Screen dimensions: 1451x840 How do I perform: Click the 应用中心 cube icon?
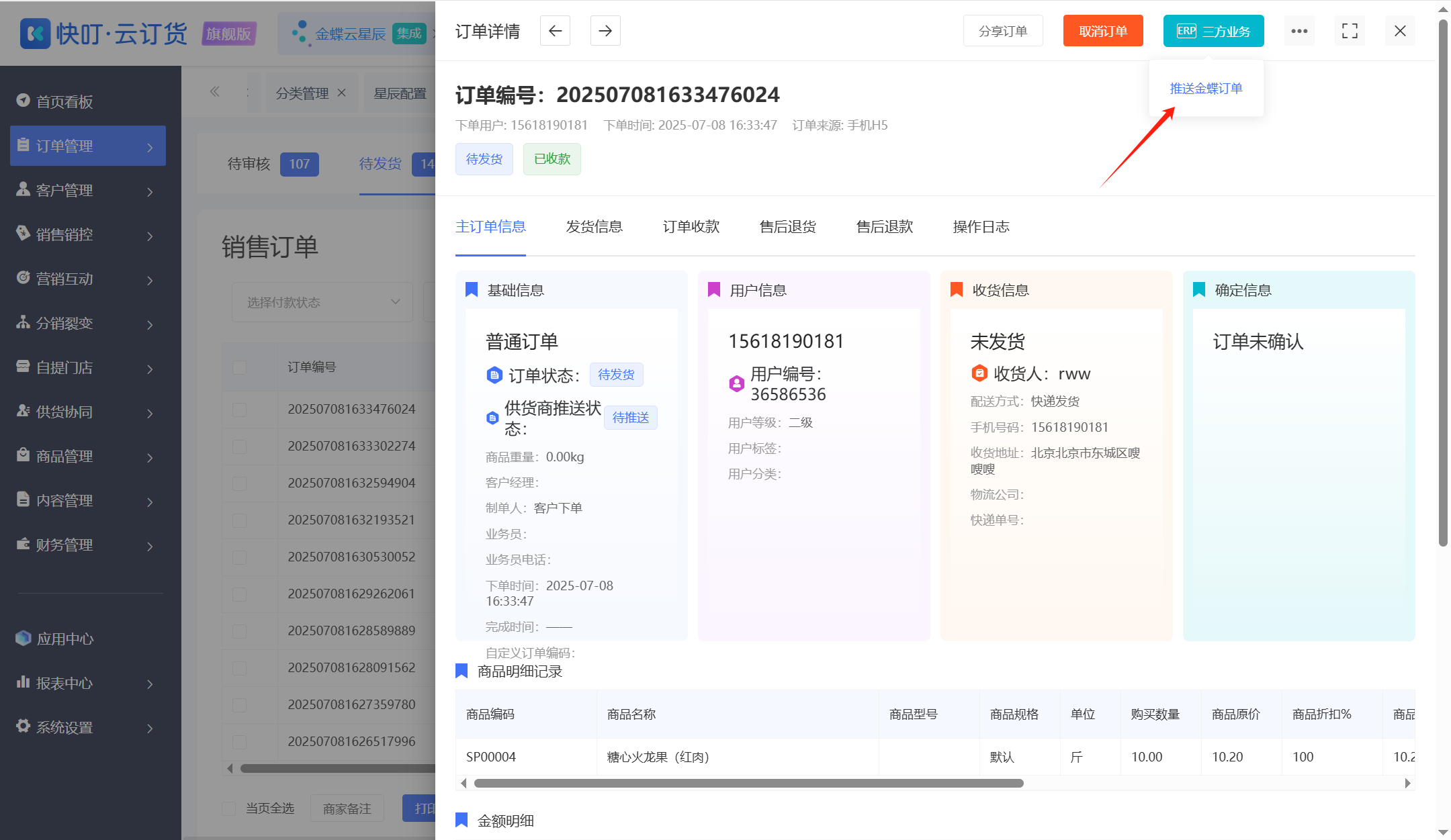coord(24,638)
